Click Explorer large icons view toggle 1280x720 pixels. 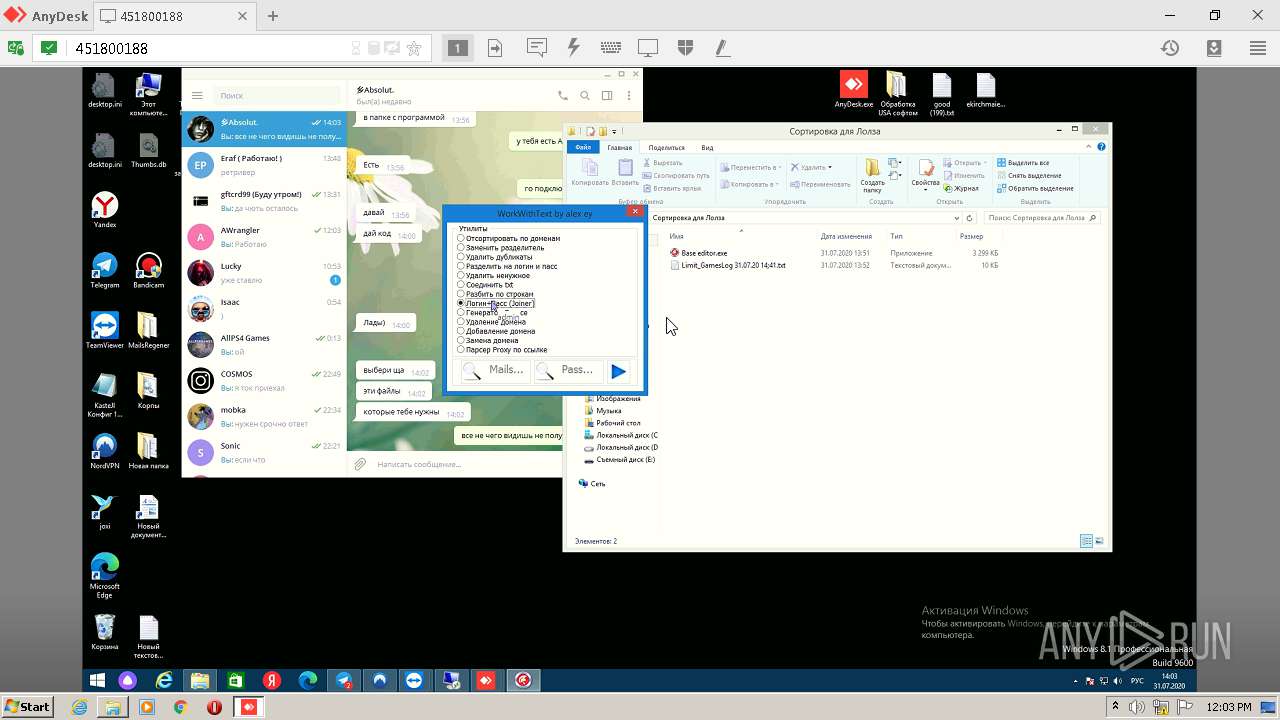pyautogui.click(x=1099, y=541)
